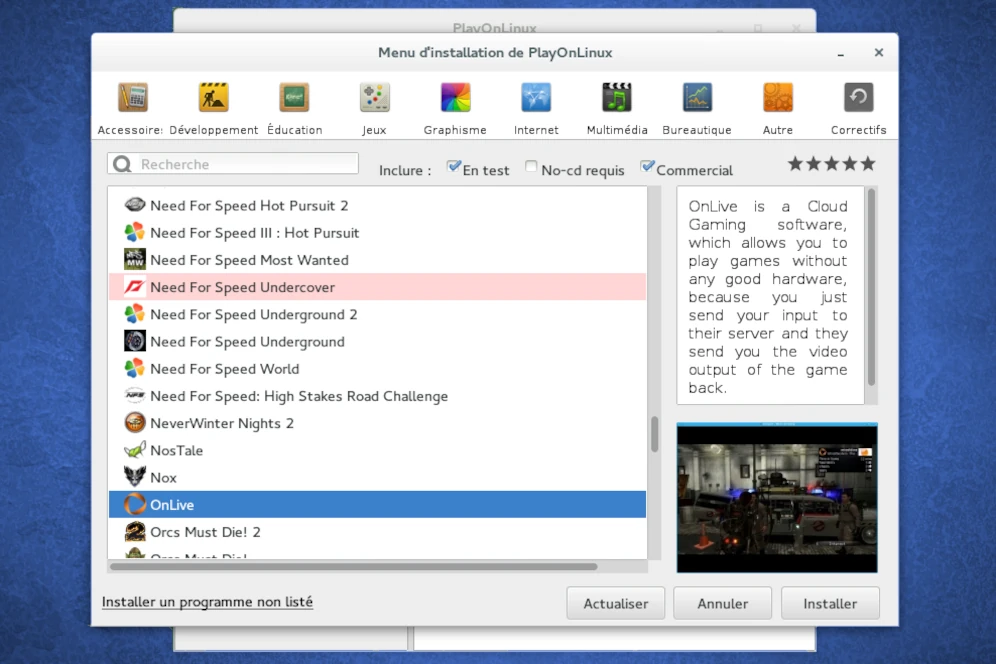Click the Need For Speed Hot Pursuit 2 icon
Screen dimensions: 996x664
(x=135, y=205)
